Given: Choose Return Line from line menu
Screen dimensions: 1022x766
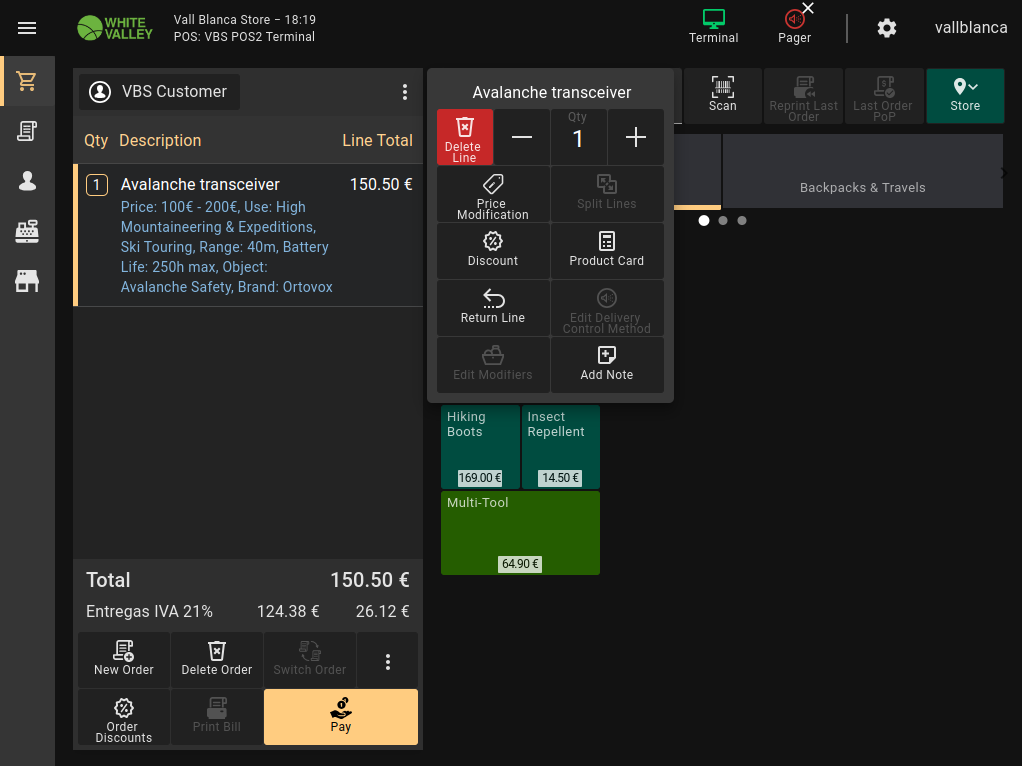Looking at the screenshot, I should [493, 307].
